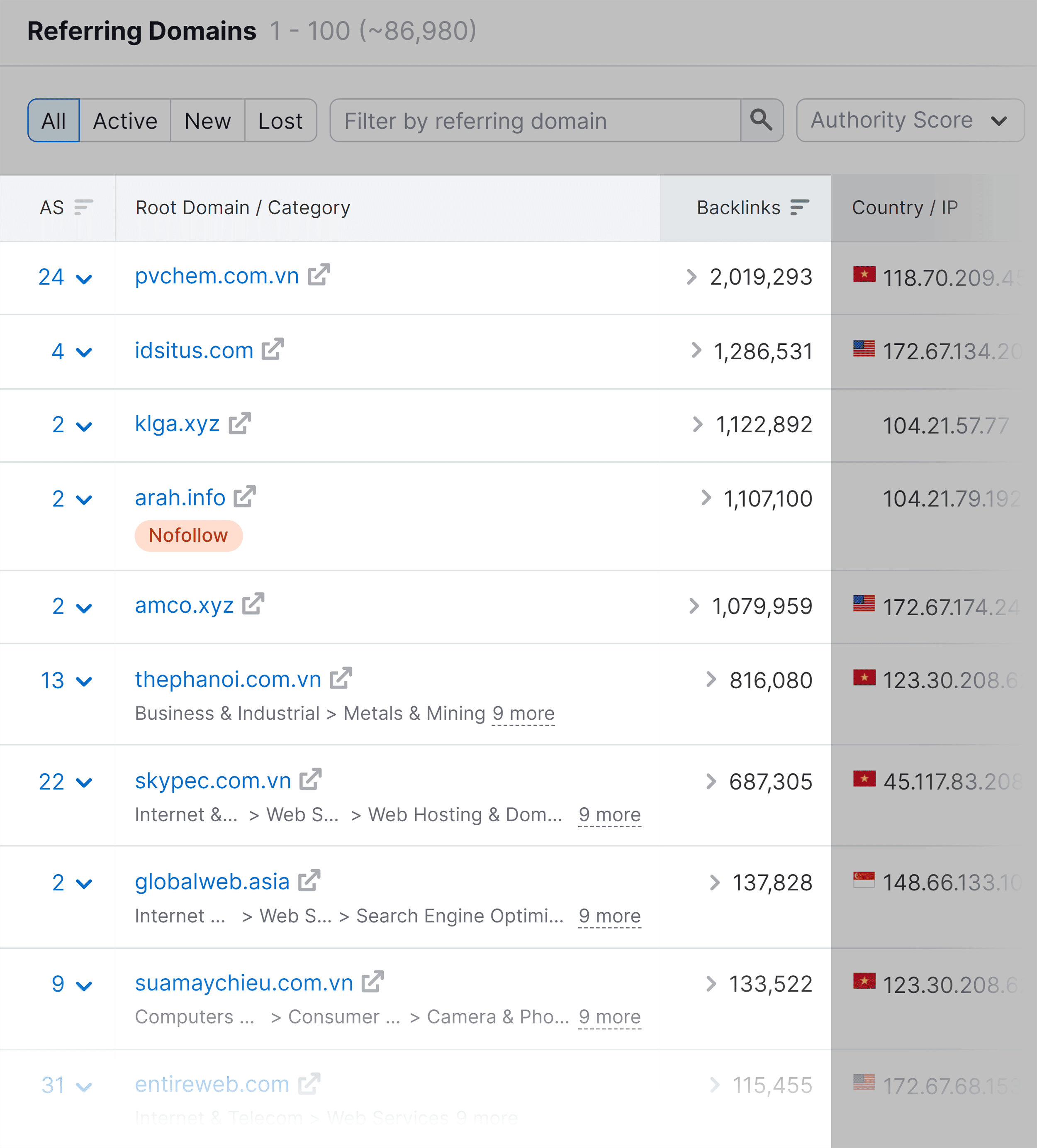Open pvchem.com.vn via its external link icon

tap(319, 276)
